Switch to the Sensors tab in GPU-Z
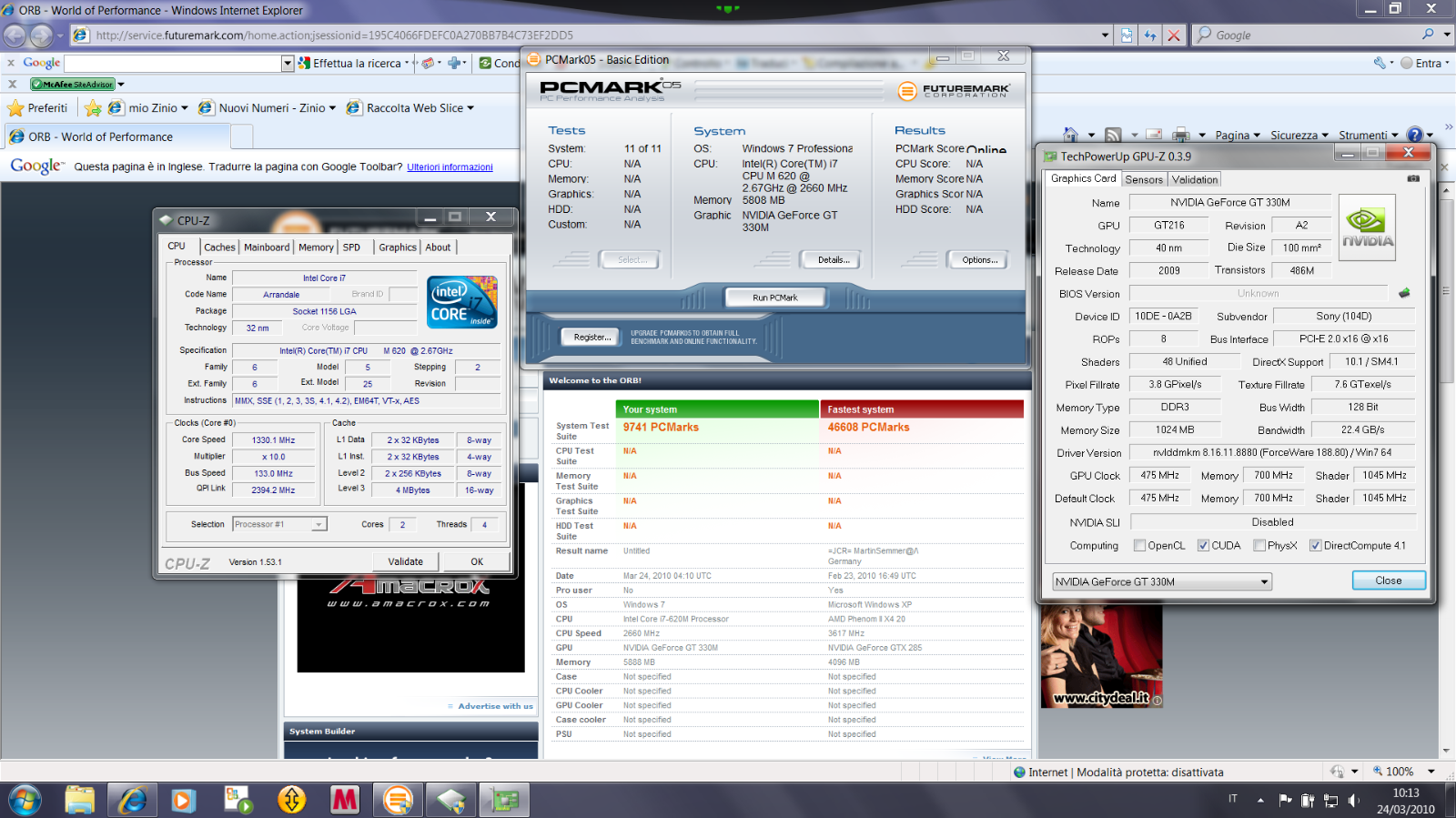The image size is (1456, 818). coord(1144,179)
